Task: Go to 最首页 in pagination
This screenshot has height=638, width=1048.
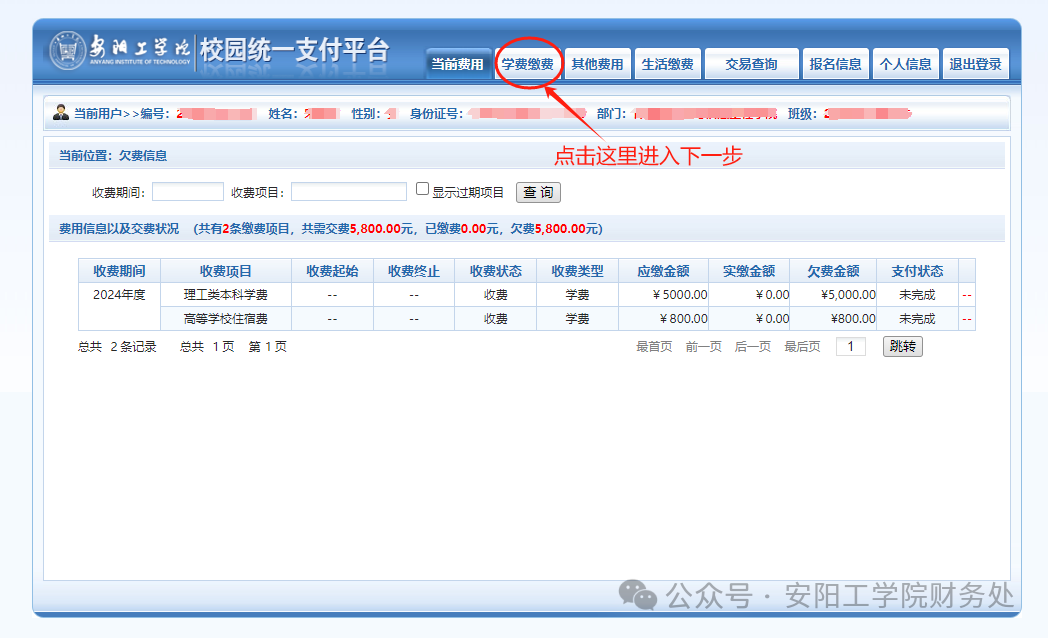Action: coord(654,347)
